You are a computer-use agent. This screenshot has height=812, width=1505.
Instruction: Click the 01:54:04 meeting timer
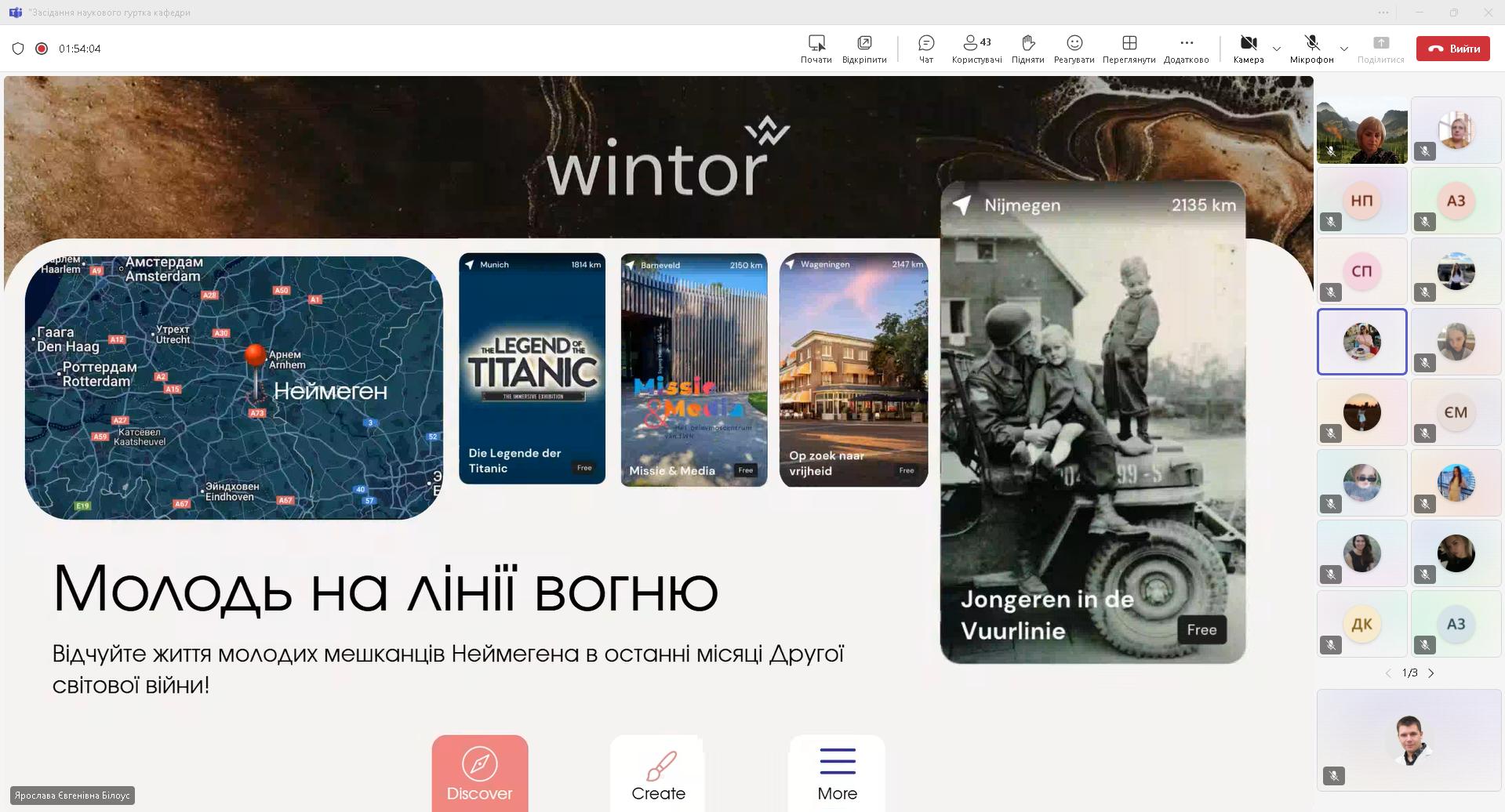pos(79,49)
